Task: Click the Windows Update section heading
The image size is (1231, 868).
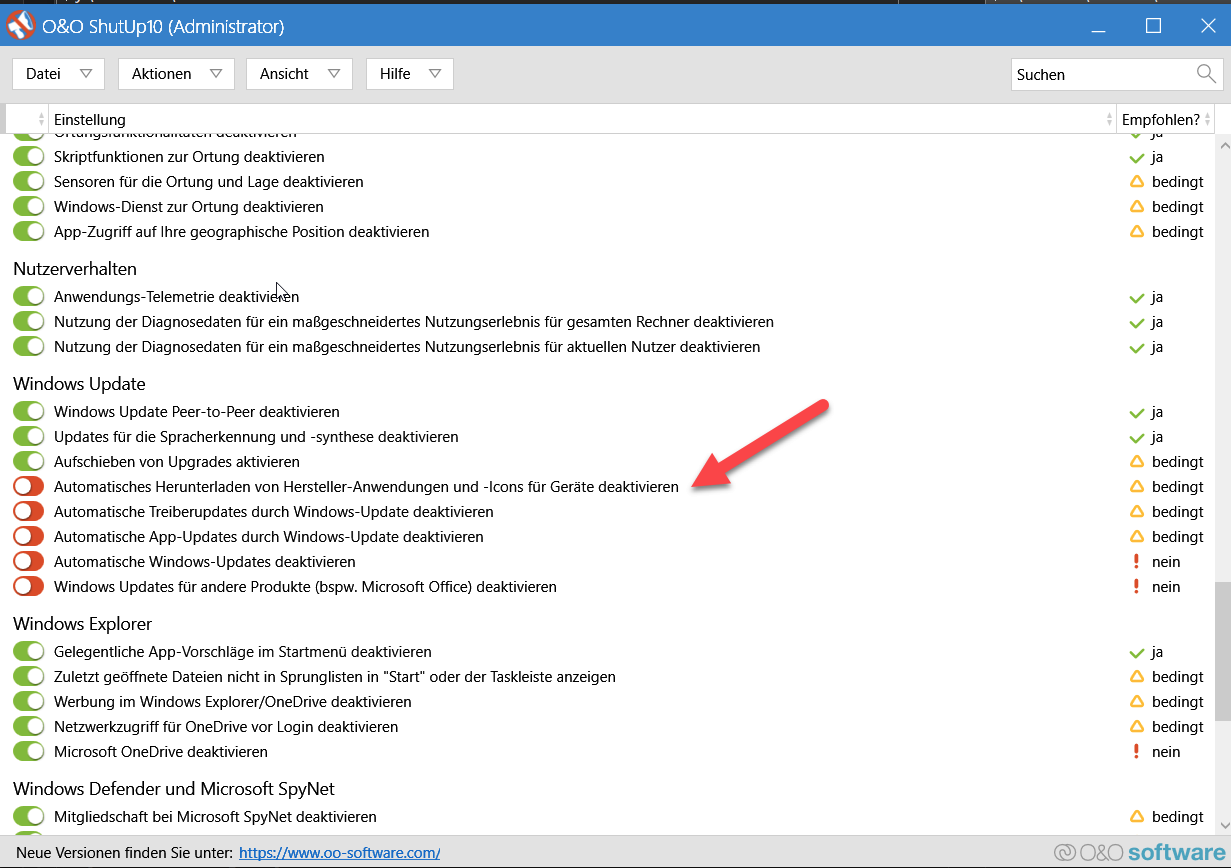Action: click(x=79, y=384)
